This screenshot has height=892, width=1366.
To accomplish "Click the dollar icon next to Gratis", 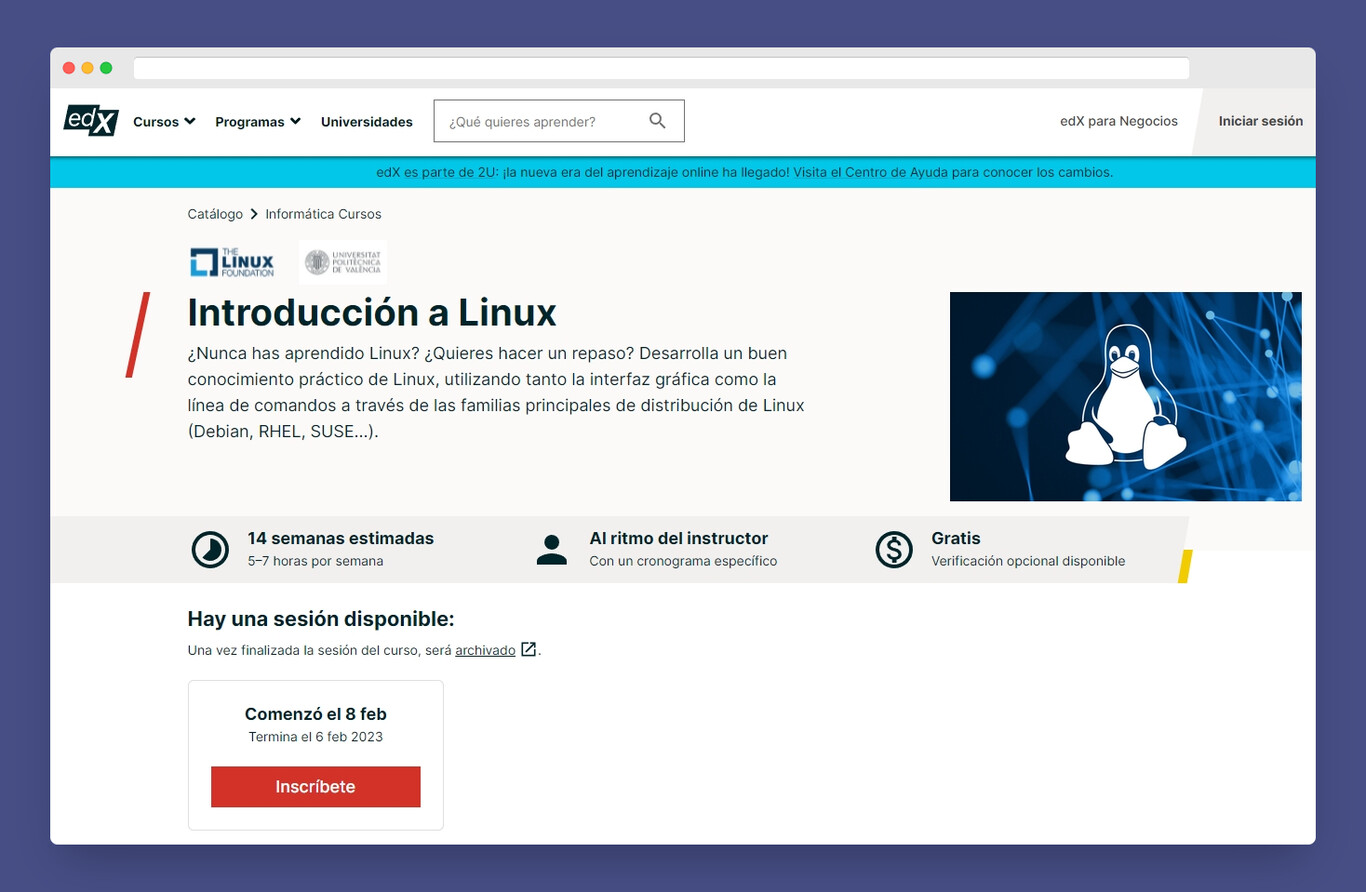I will coord(893,549).
